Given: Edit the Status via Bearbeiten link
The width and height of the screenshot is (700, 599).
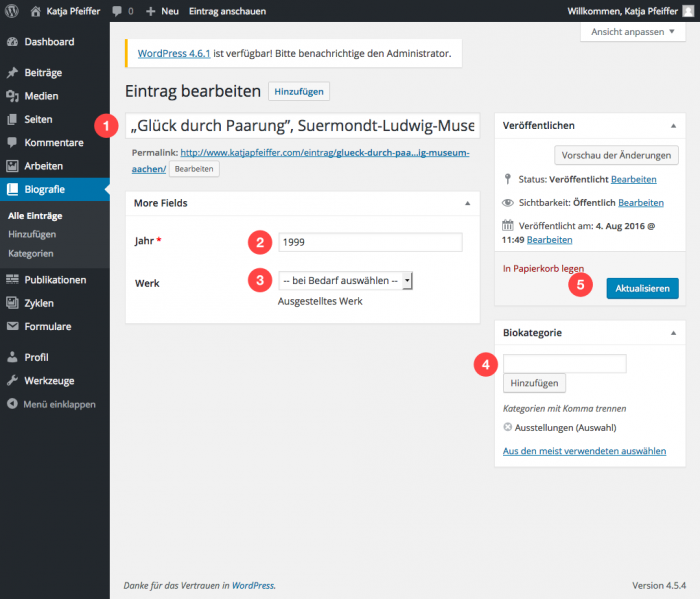Looking at the screenshot, I should [x=633, y=179].
